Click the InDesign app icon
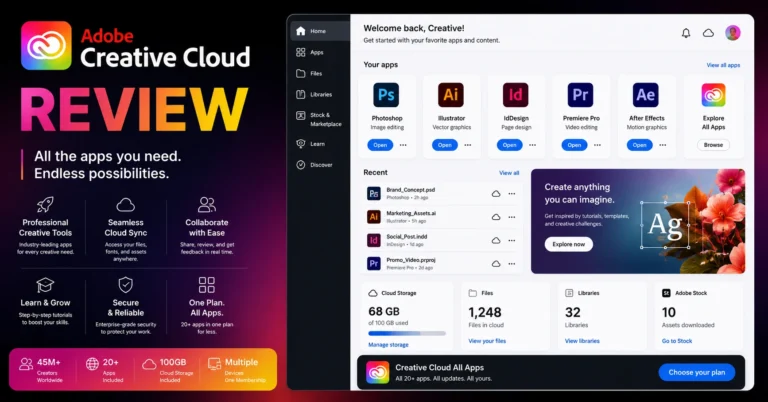The width and height of the screenshot is (768, 402). pos(515,95)
